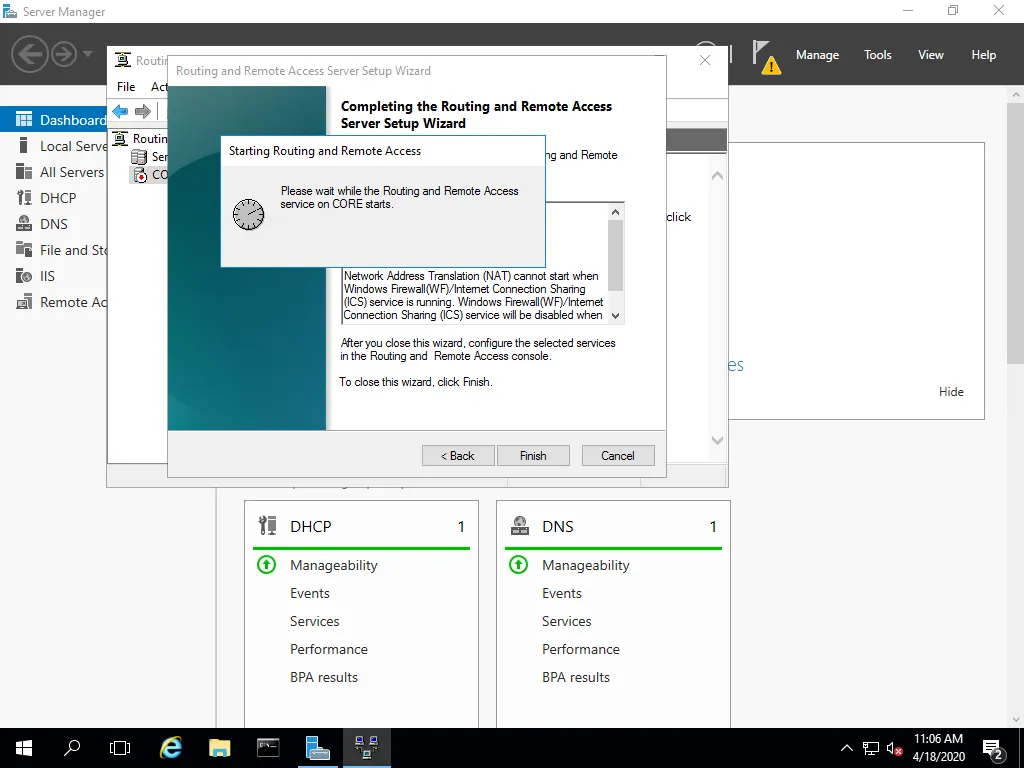Click Hide link on the welcome tile
Screen dimensions: 1024x768
(x=951, y=392)
